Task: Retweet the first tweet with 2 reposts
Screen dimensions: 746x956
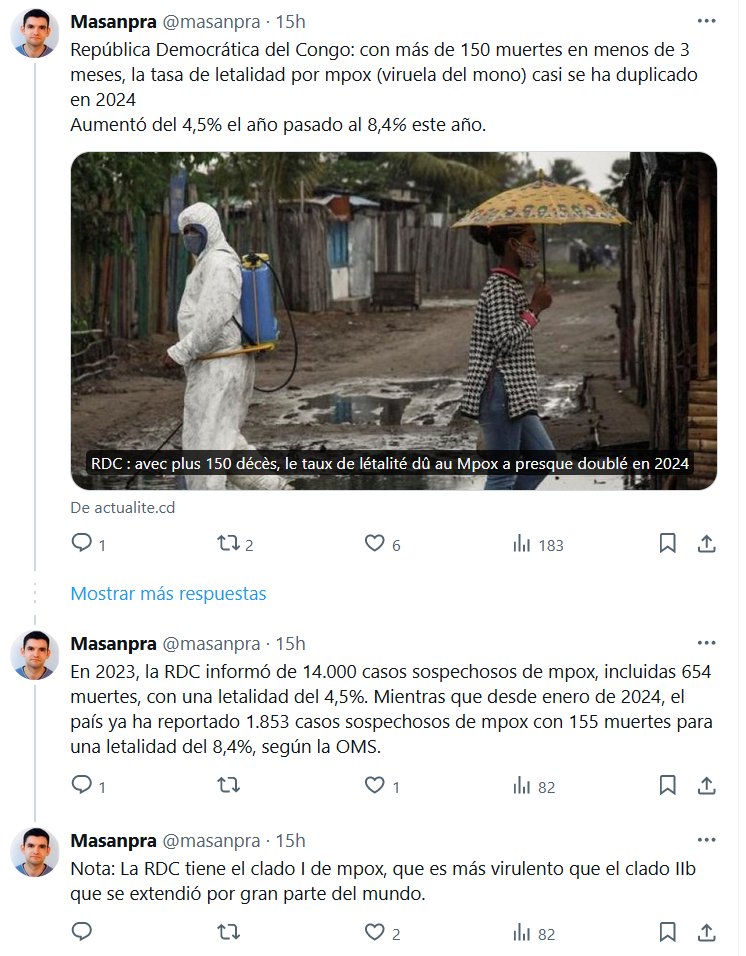Action: [228, 544]
